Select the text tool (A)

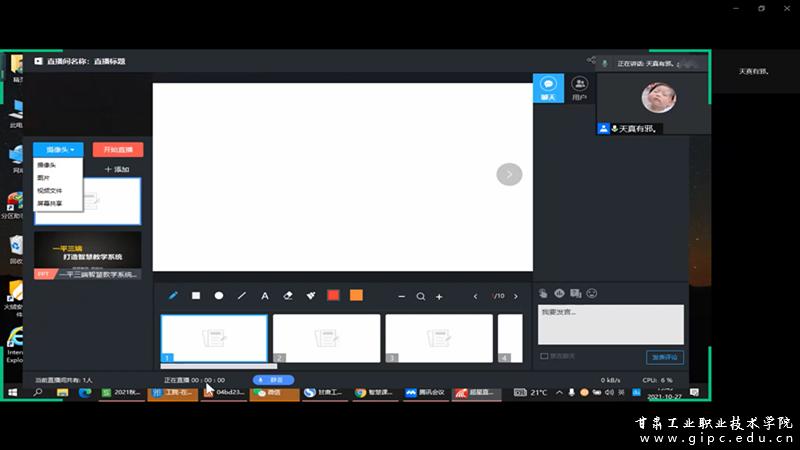pyautogui.click(x=265, y=296)
